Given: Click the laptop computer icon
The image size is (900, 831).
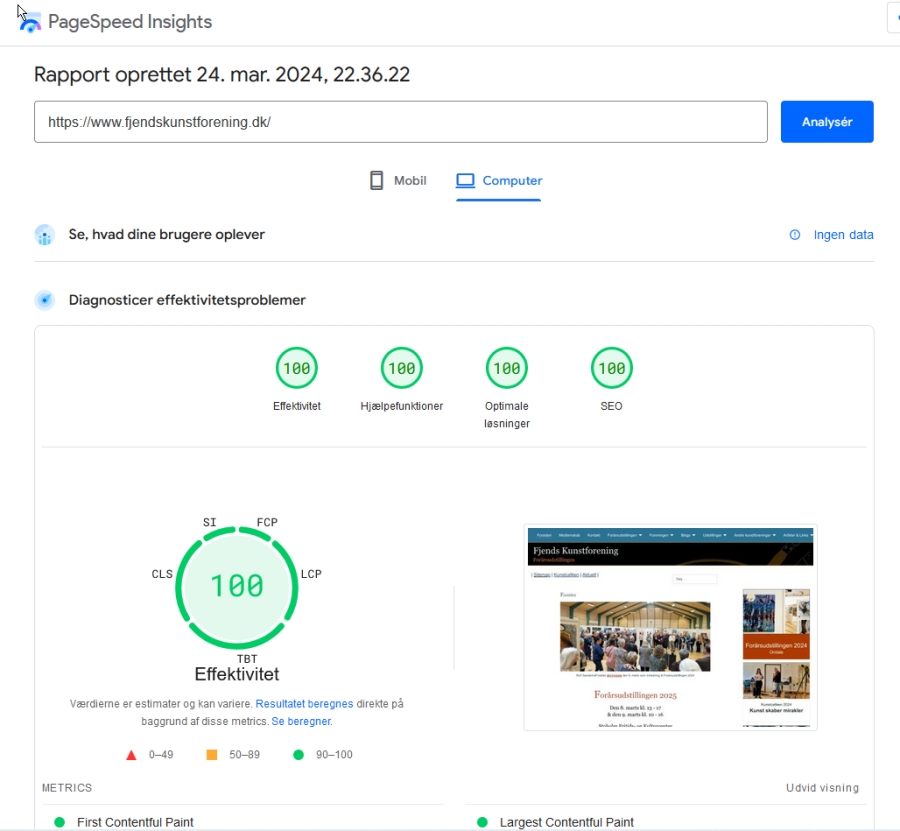Looking at the screenshot, I should point(465,181).
